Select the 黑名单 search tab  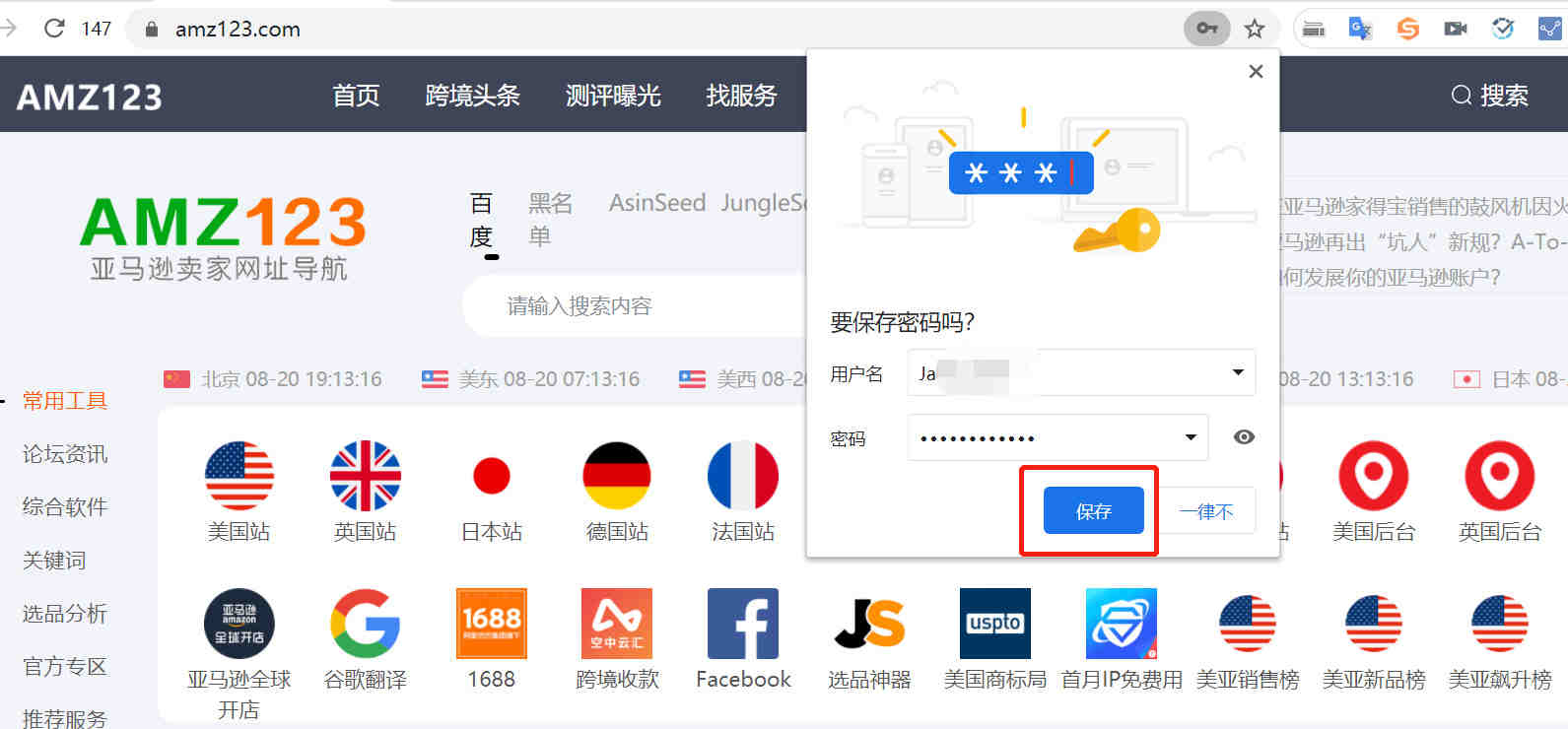(x=550, y=220)
